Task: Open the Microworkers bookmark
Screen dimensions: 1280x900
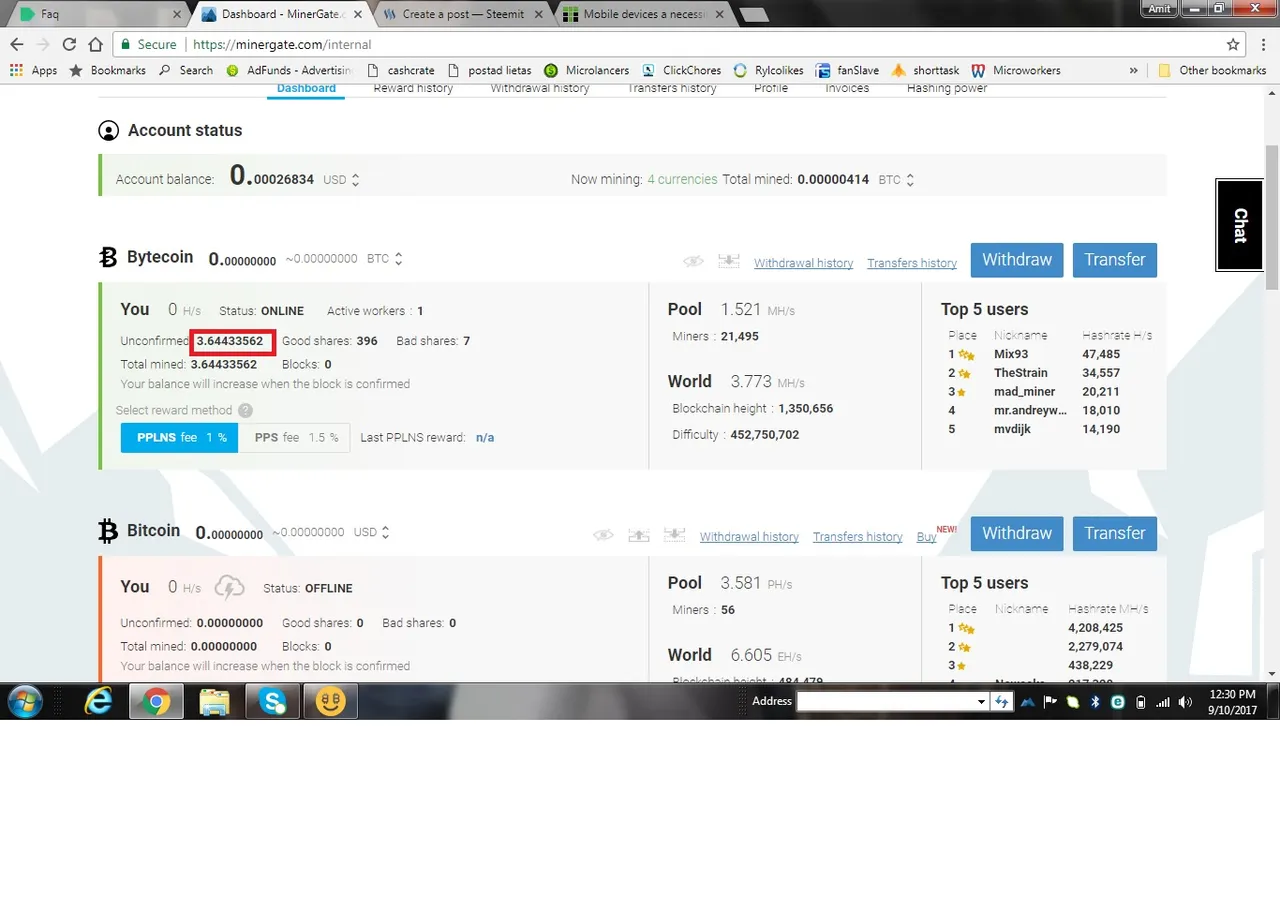Action: [x=1016, y=70]
